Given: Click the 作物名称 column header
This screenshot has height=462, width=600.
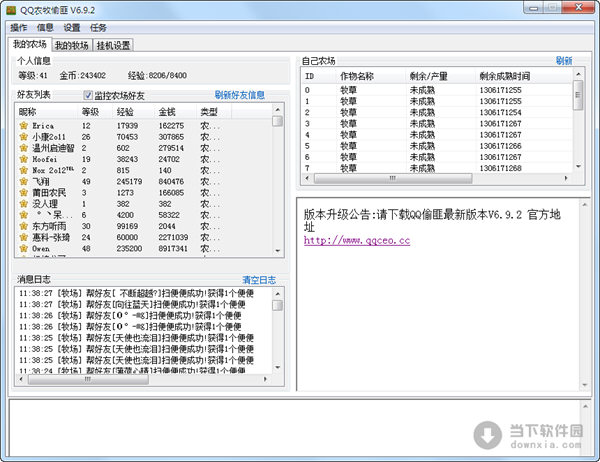Looking at the screenshot, I should [370, 77].
